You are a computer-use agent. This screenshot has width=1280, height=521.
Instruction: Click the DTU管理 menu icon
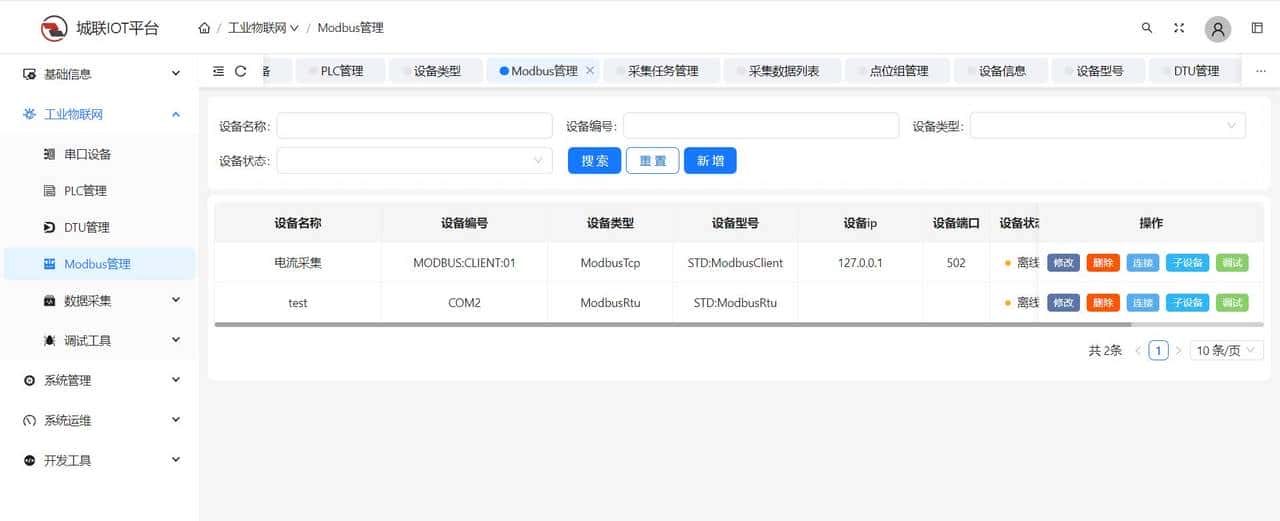[50, 227]
